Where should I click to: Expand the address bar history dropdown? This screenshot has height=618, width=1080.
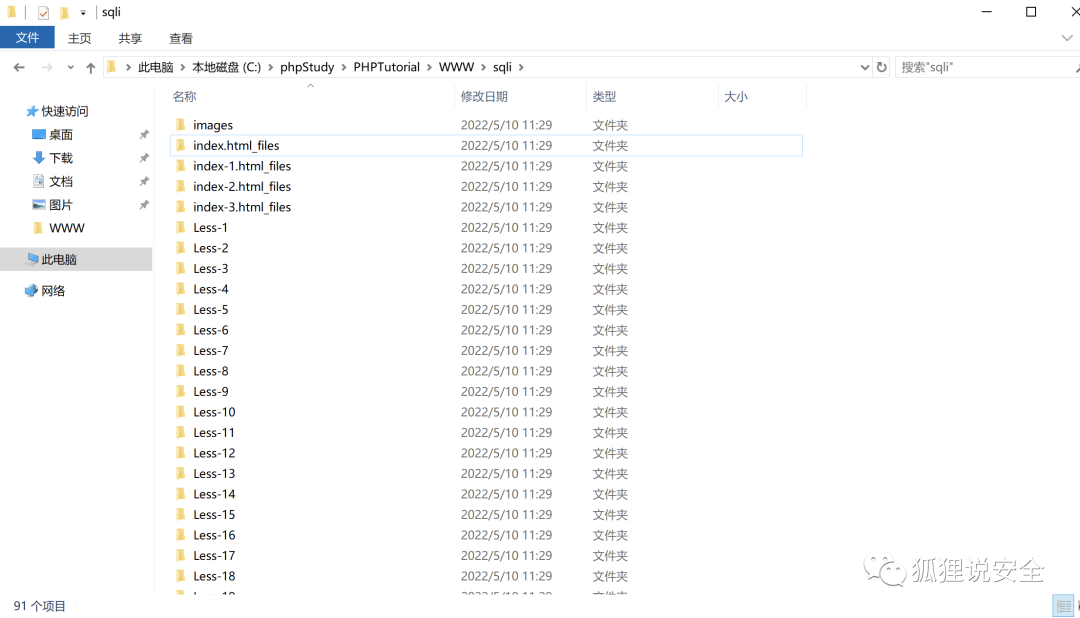tap(864, 68)
